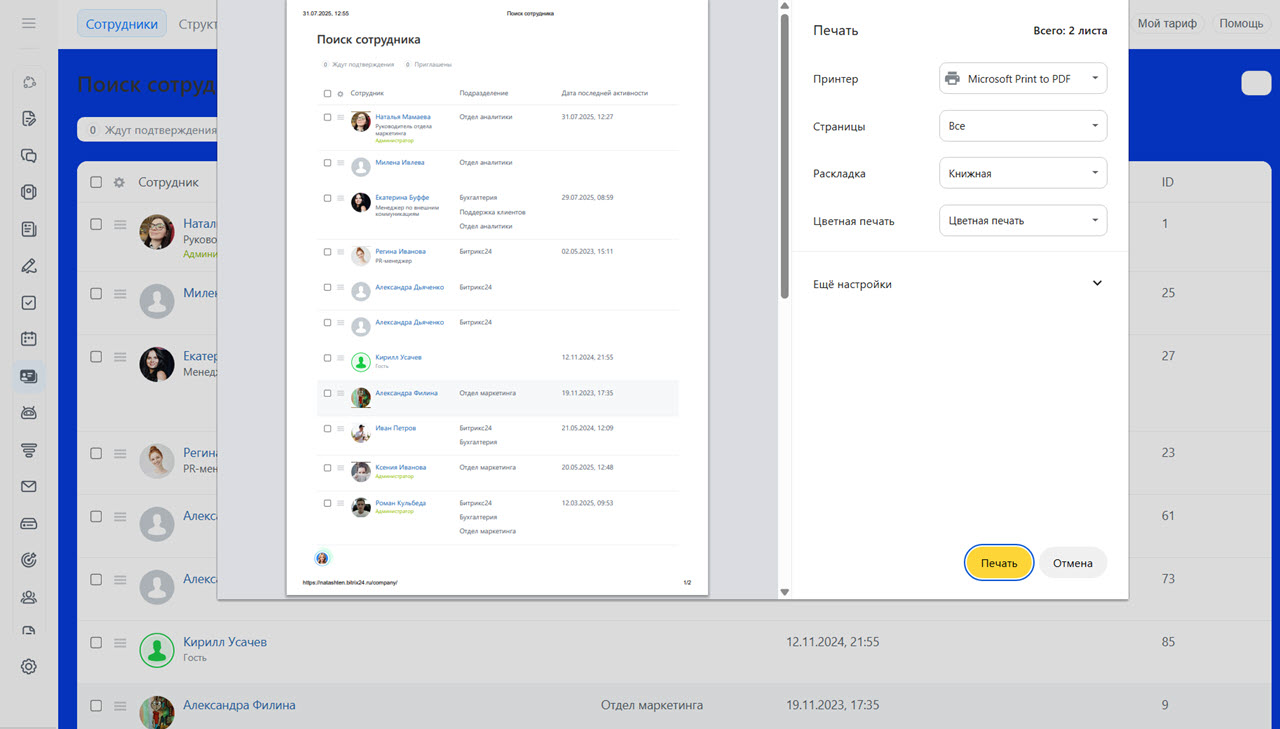Open row actions menu for Кирилл Усачев
Screen dimensions: 1280x729
tap(120, 642)
